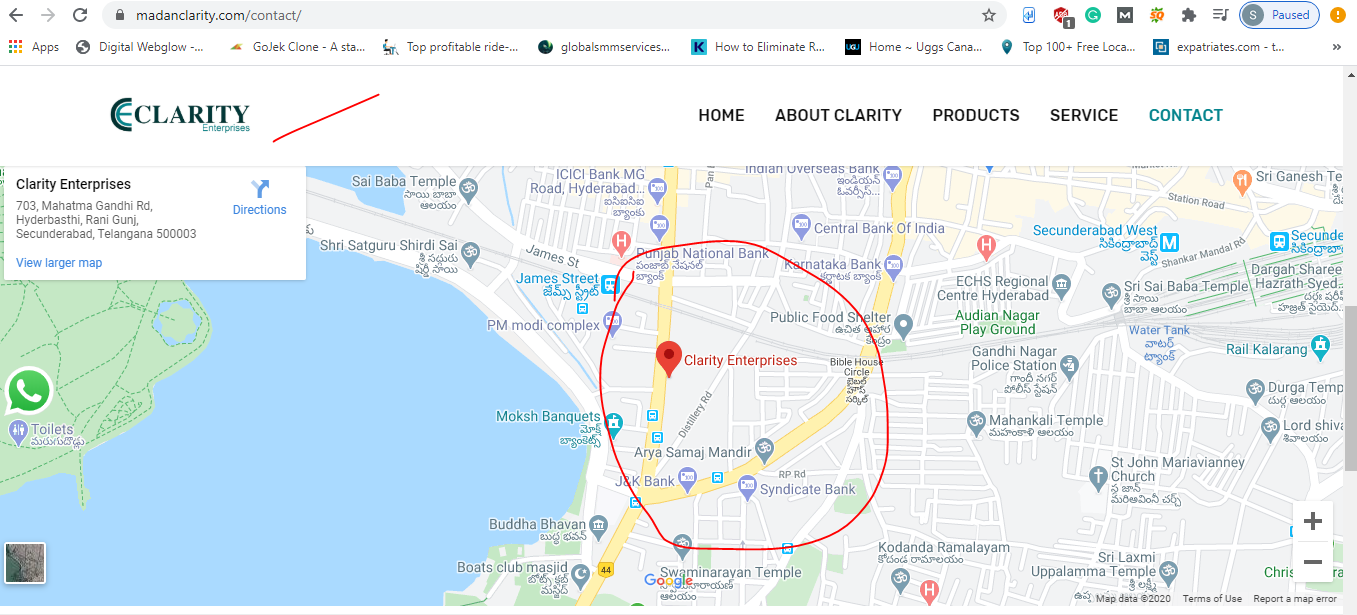
Task: Open the expatriates.com bookmark
Action: click(1220, 47)
